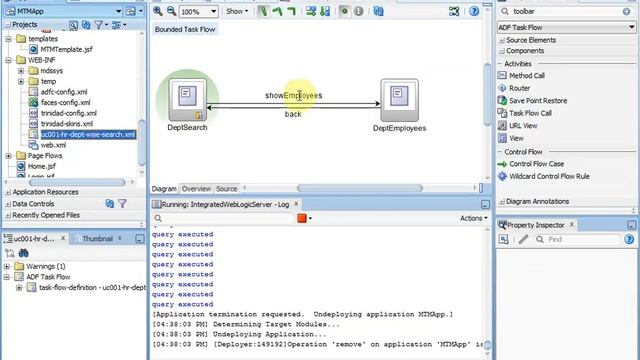
Task: Click the log search field
Action: (x=223, y=218)
